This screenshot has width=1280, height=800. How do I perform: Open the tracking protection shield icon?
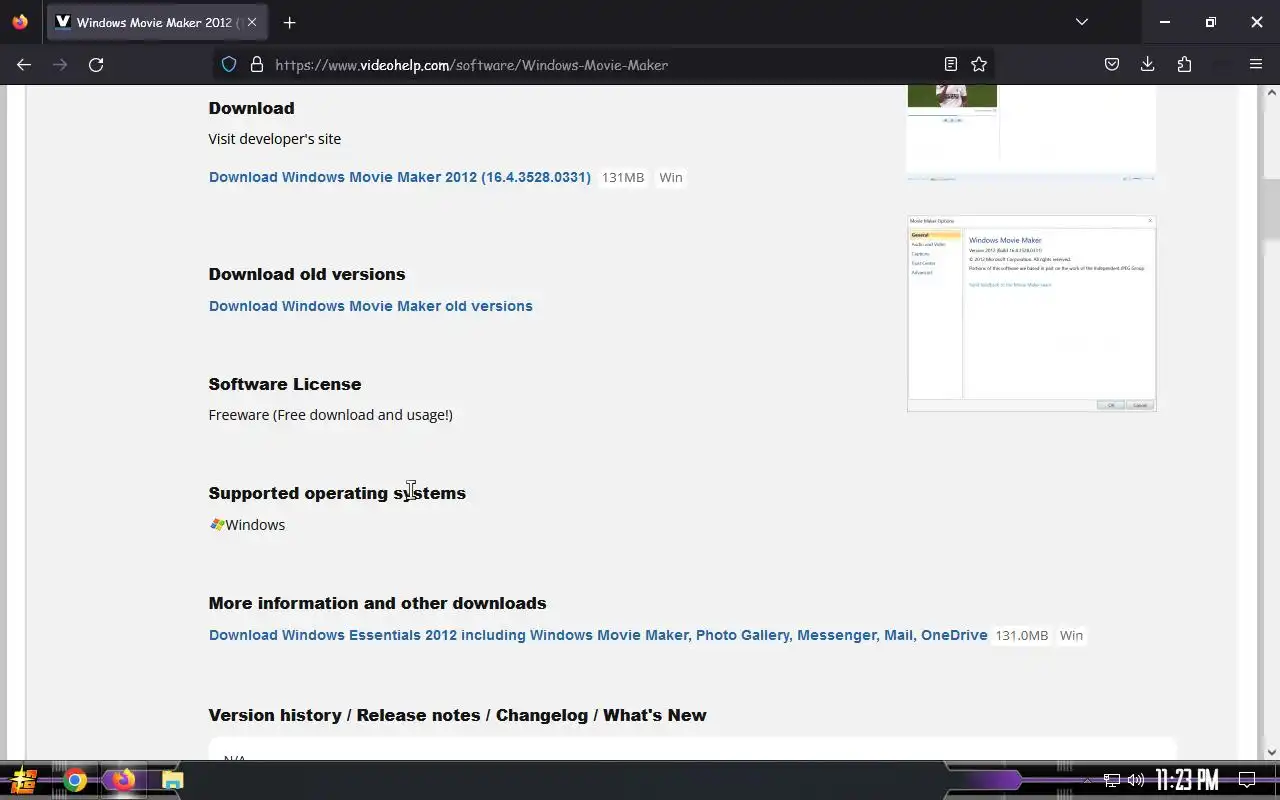point(229,64)
